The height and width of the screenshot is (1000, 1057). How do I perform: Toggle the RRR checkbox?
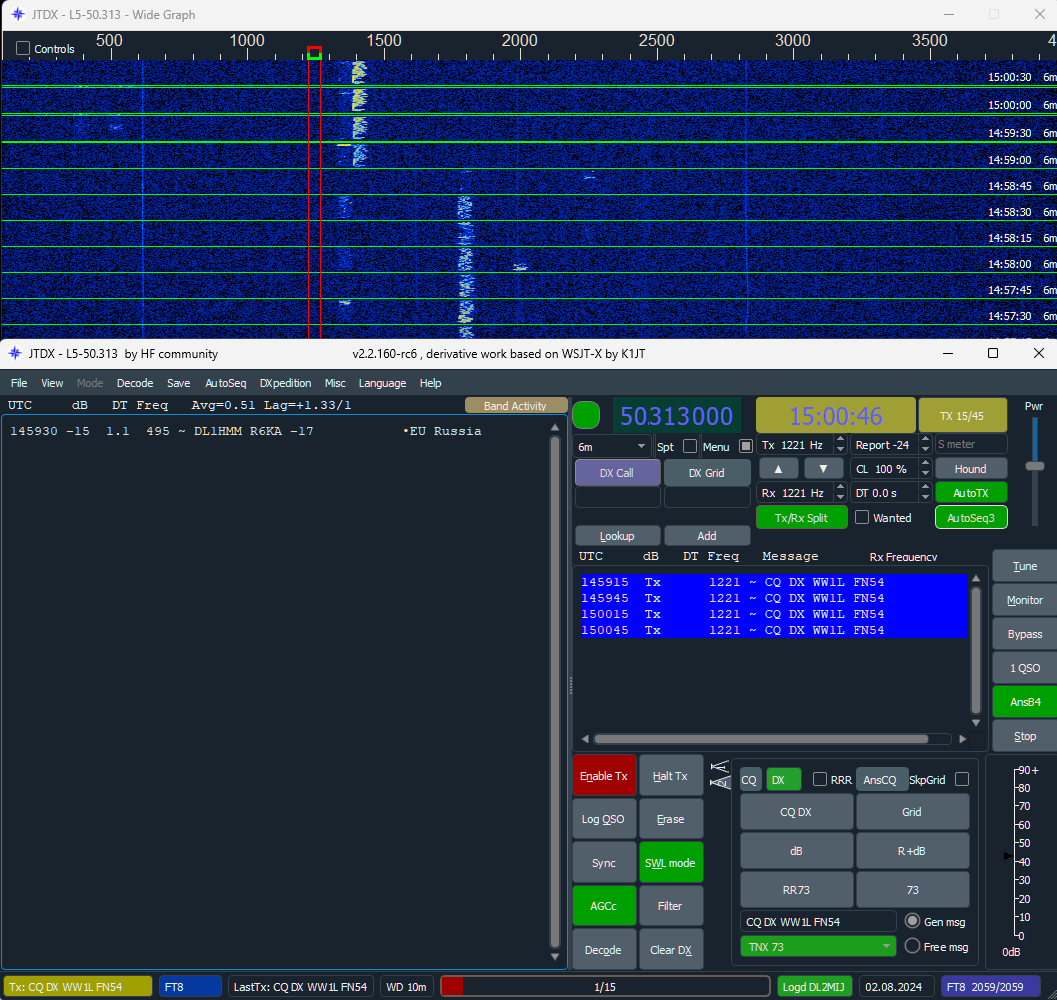coord(820,780)
